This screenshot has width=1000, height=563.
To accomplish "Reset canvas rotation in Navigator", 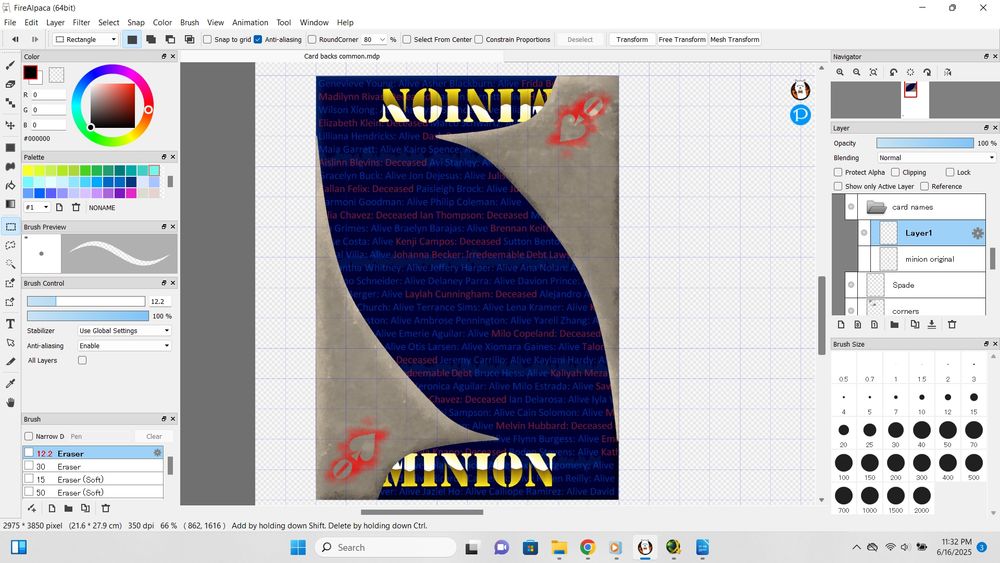I will coord(910,72).
